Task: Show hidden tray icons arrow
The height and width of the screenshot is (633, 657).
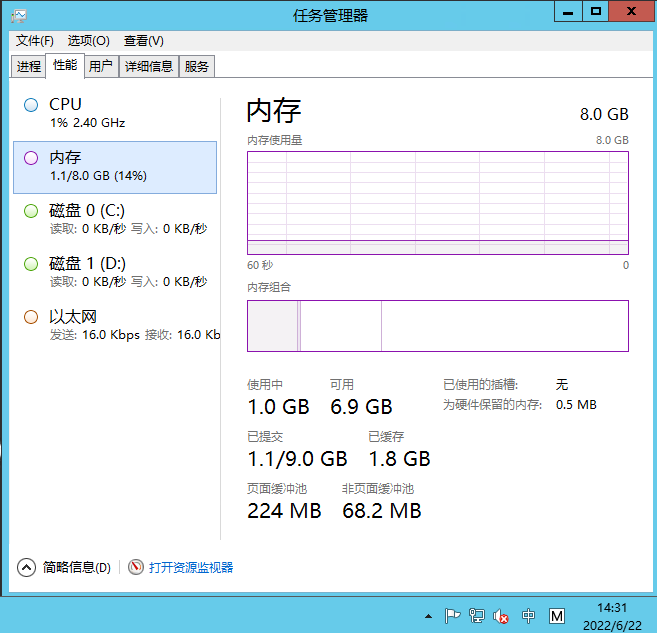Action: point(428,616)
